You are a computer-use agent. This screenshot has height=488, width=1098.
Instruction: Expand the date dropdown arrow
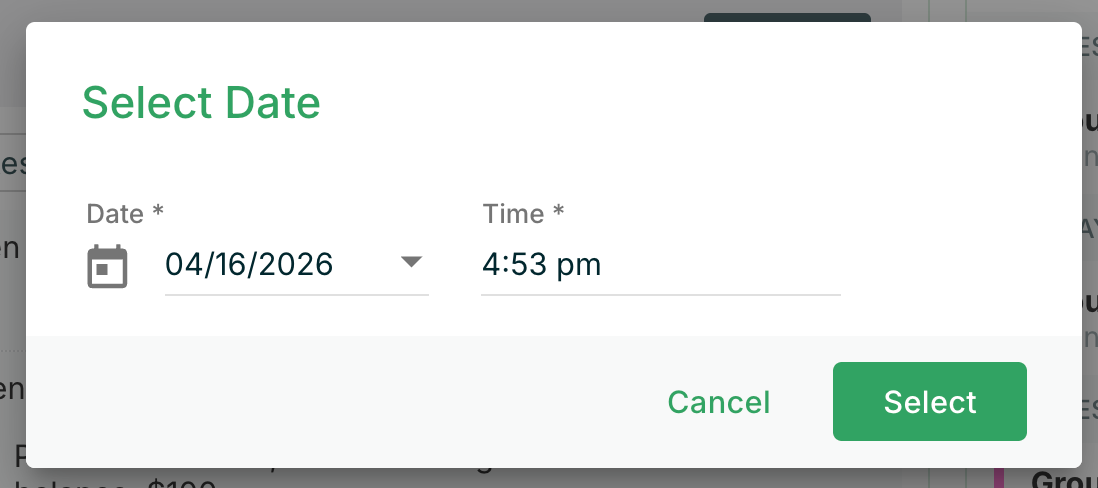pyautogui.click(x=411, y=263)
